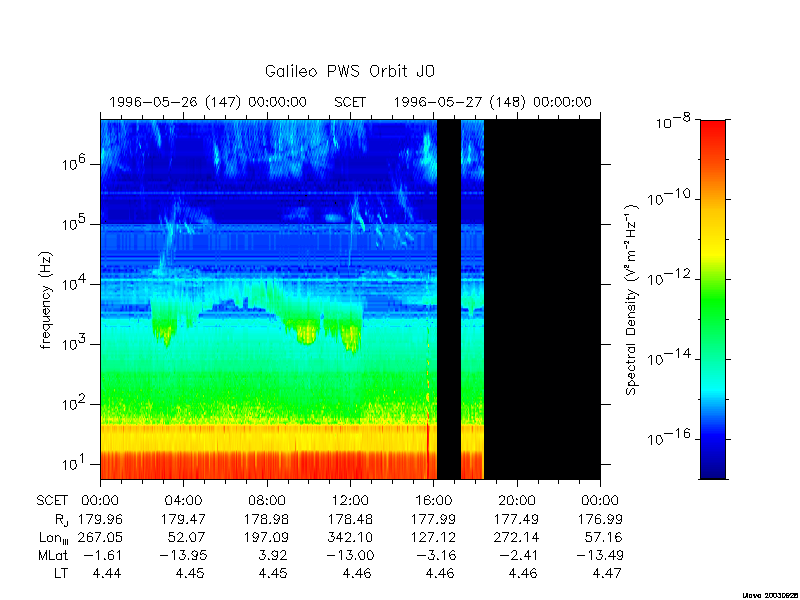Screen dimensions: 800x600
Task: Click the 04:00 time axis label
Action: [x=184, y=501]
